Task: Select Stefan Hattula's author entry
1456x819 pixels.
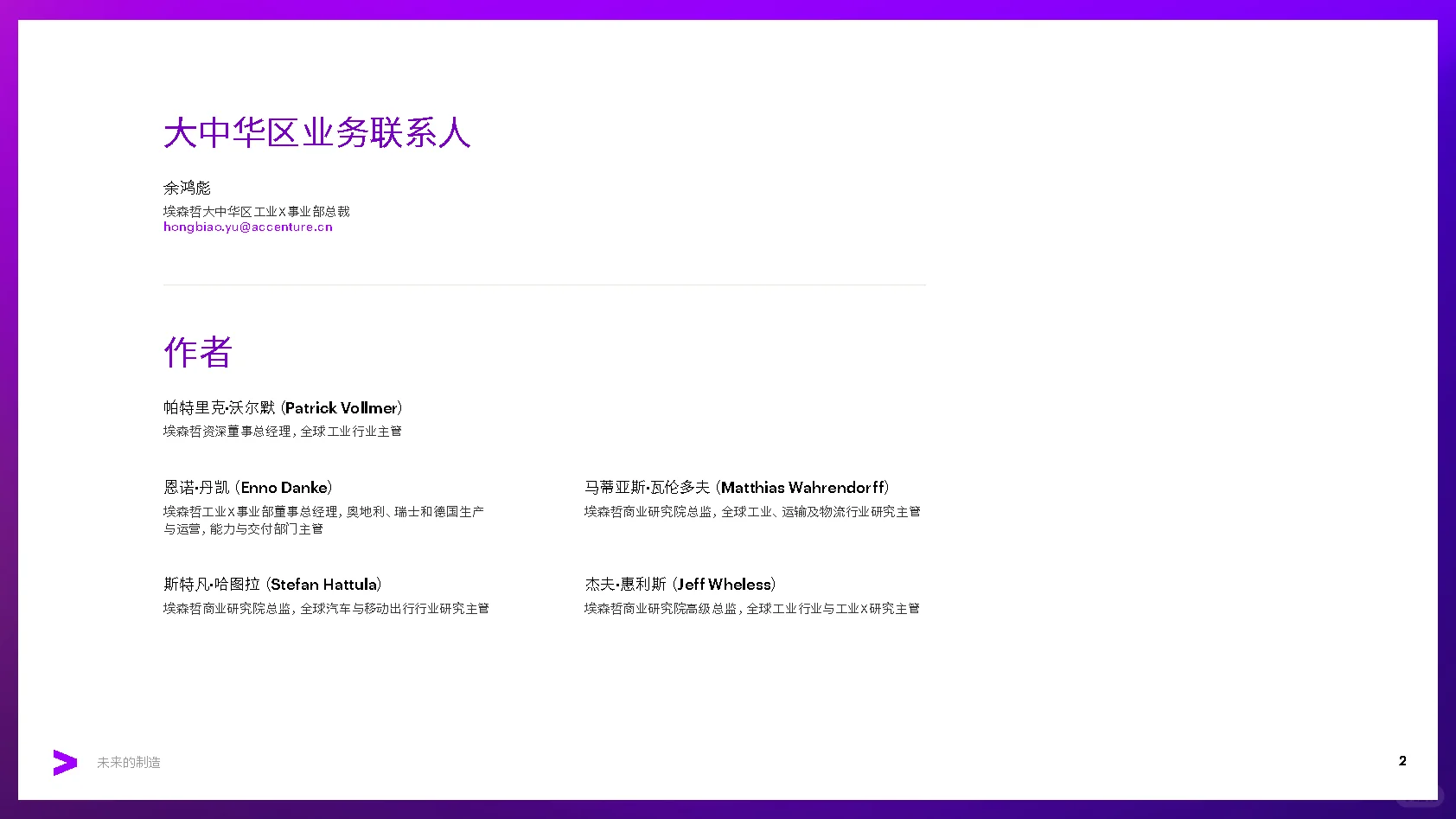Action: tap(271, 584)
